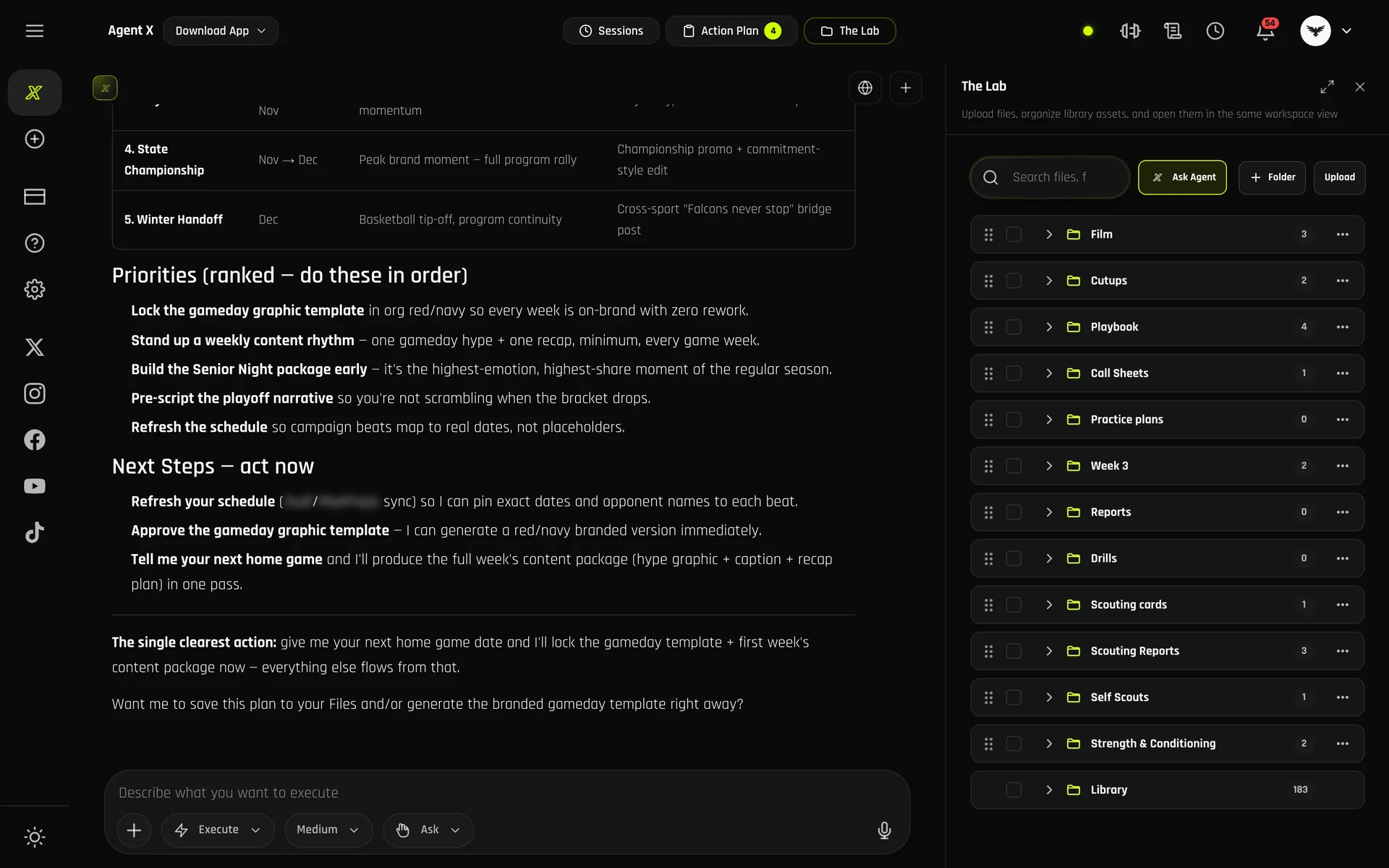This screenshot has height=868, width=1389.
Task: Click the Ask Agent button
Action: pos(1182,177)
